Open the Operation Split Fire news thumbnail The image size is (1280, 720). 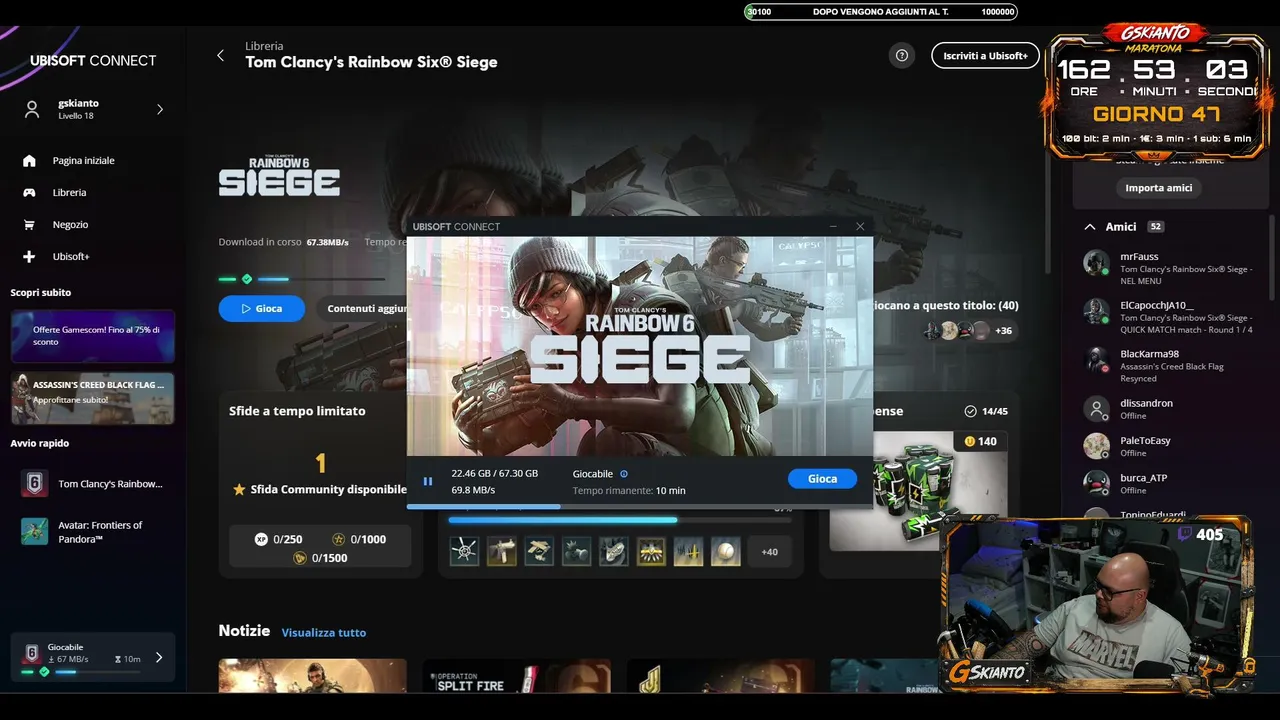[516, 676]
